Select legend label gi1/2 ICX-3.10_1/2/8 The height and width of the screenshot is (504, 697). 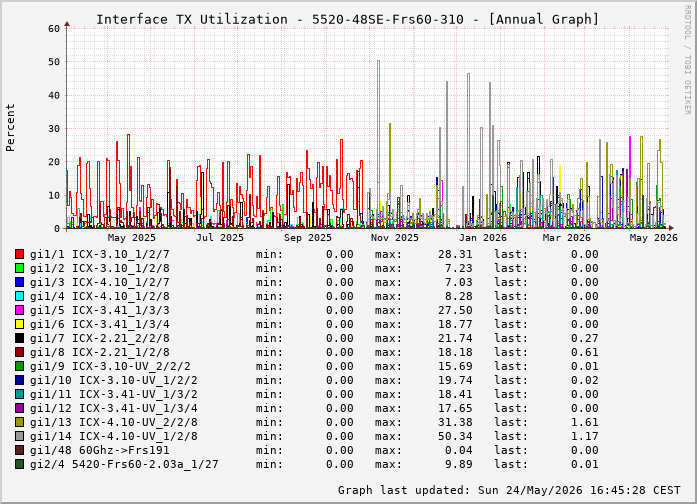coord(100,268)
